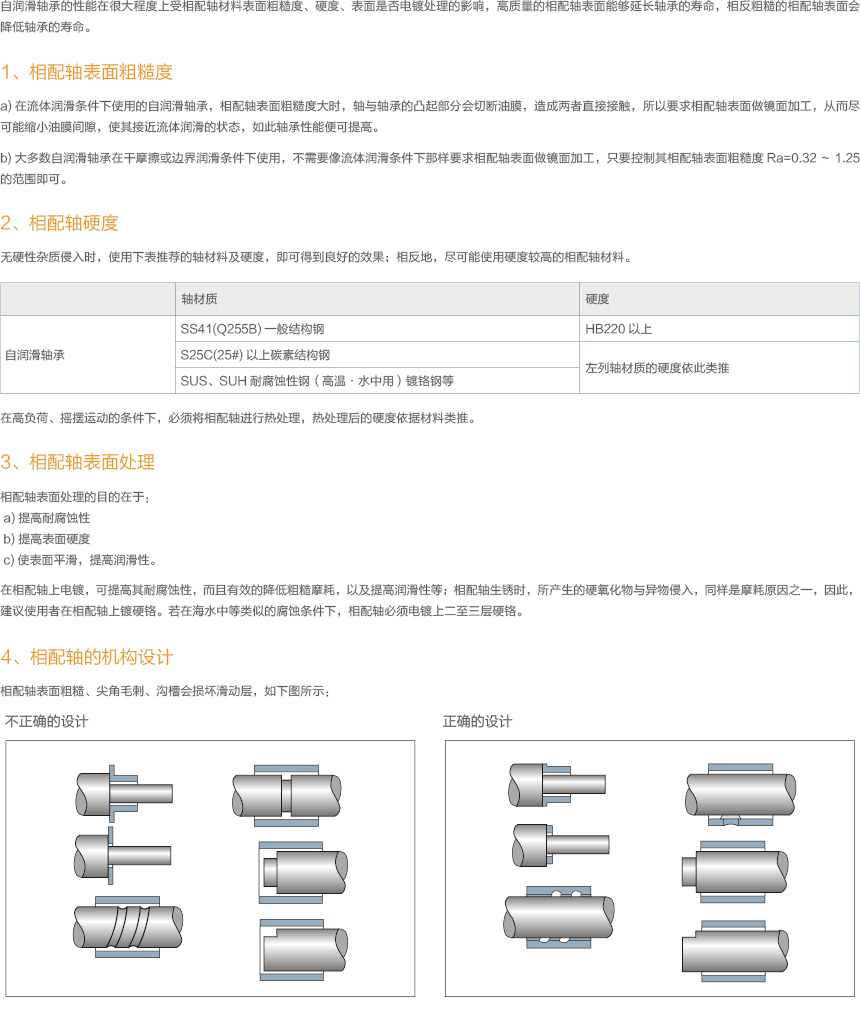Viewport: 860px width, 1024px height.
Task: Click heading 4、相配轴的机构设计
Action: coord(87,657)
